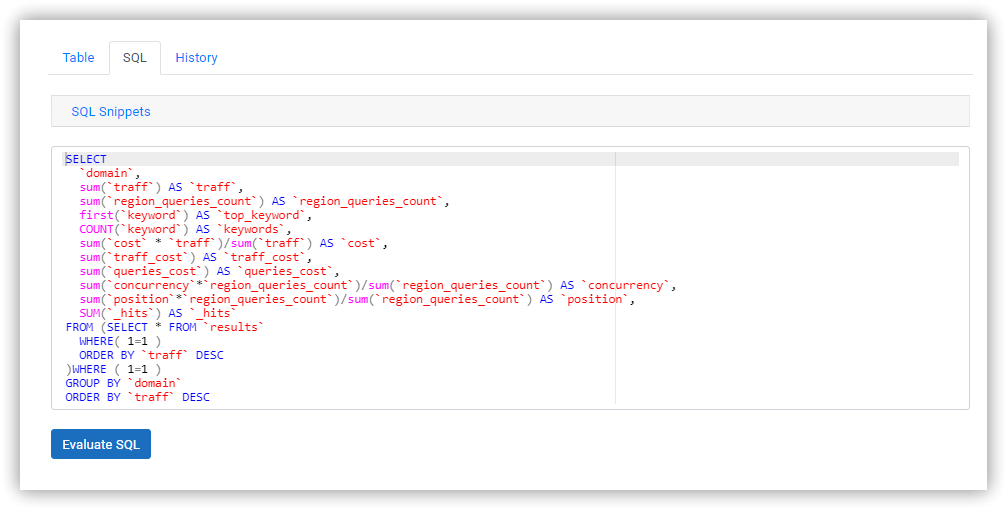Click the `region_queries_count` alias on the fourth line
The height and width of the screenshot is (510, 1007).
(x=368, y=202)
